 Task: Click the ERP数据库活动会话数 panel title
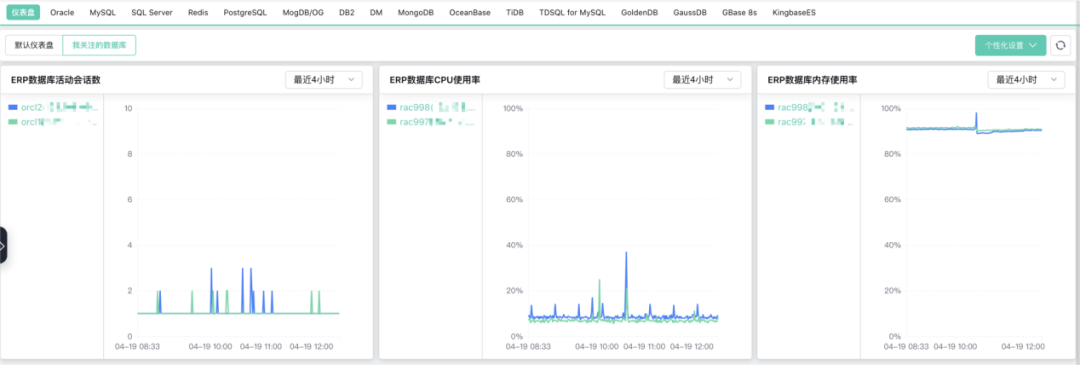coord(56,80)
